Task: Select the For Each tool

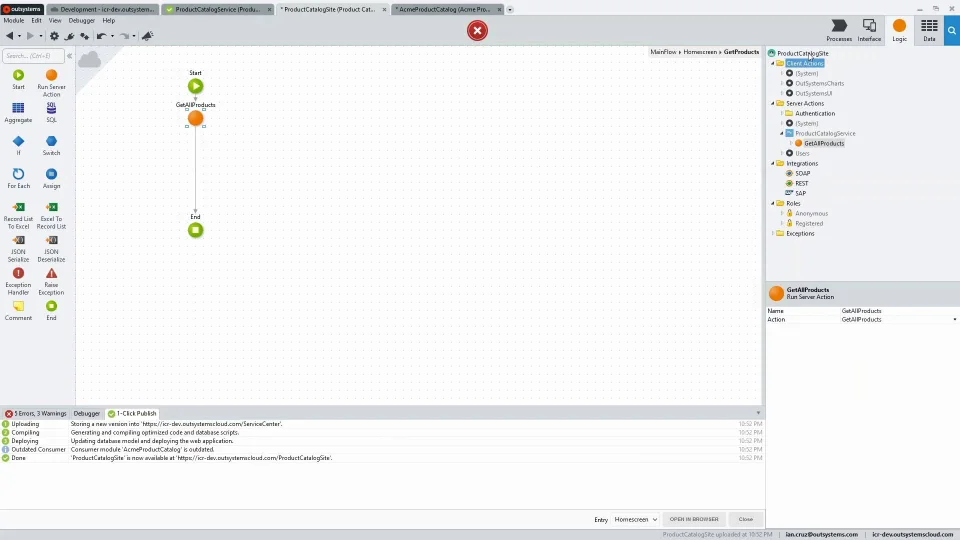Action: coord(18,179)
